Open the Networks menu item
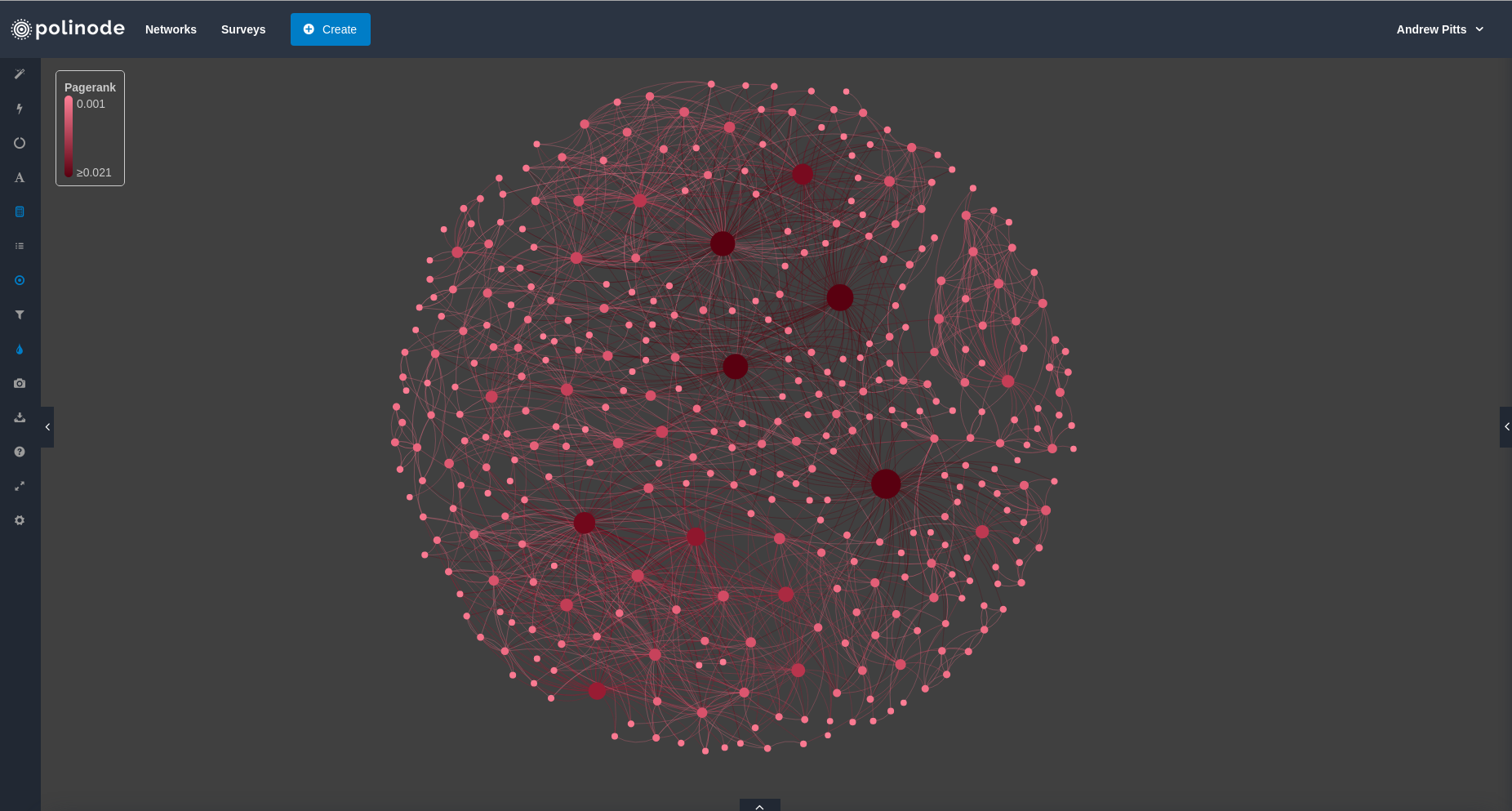1512x811 pixels. point(171,29)
